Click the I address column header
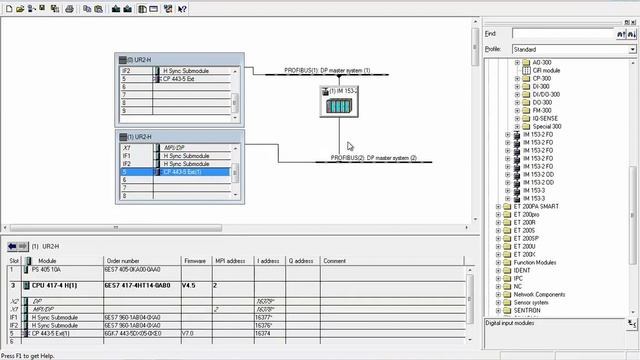The image size is (640, 360). point(270,261)
